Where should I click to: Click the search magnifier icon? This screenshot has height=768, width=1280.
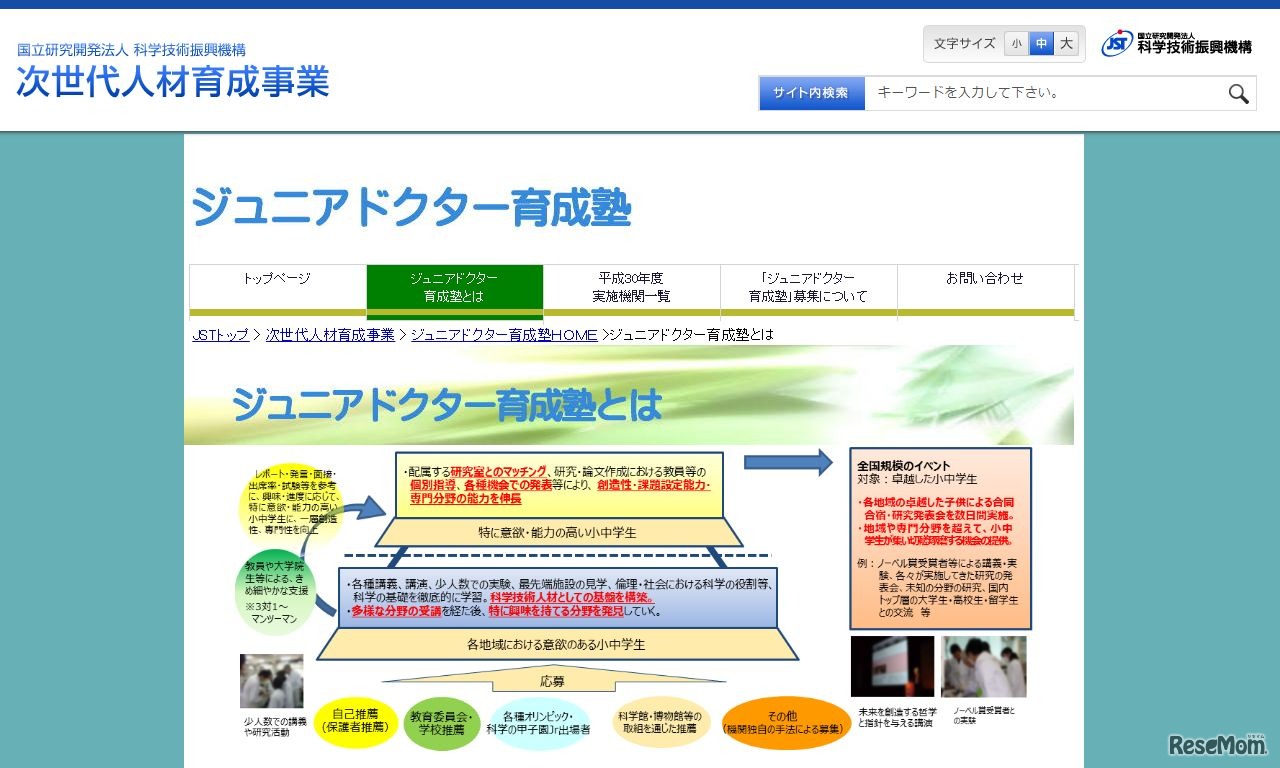pyautogui.click(x=1238, y=93)
